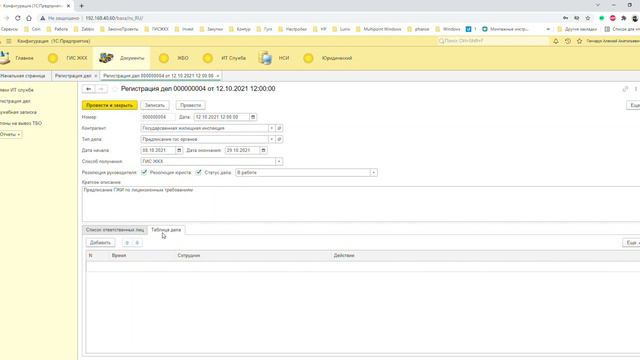This screenshot has width=640, height=360.
Task: Open the Документы section
Action: (122, 58)
